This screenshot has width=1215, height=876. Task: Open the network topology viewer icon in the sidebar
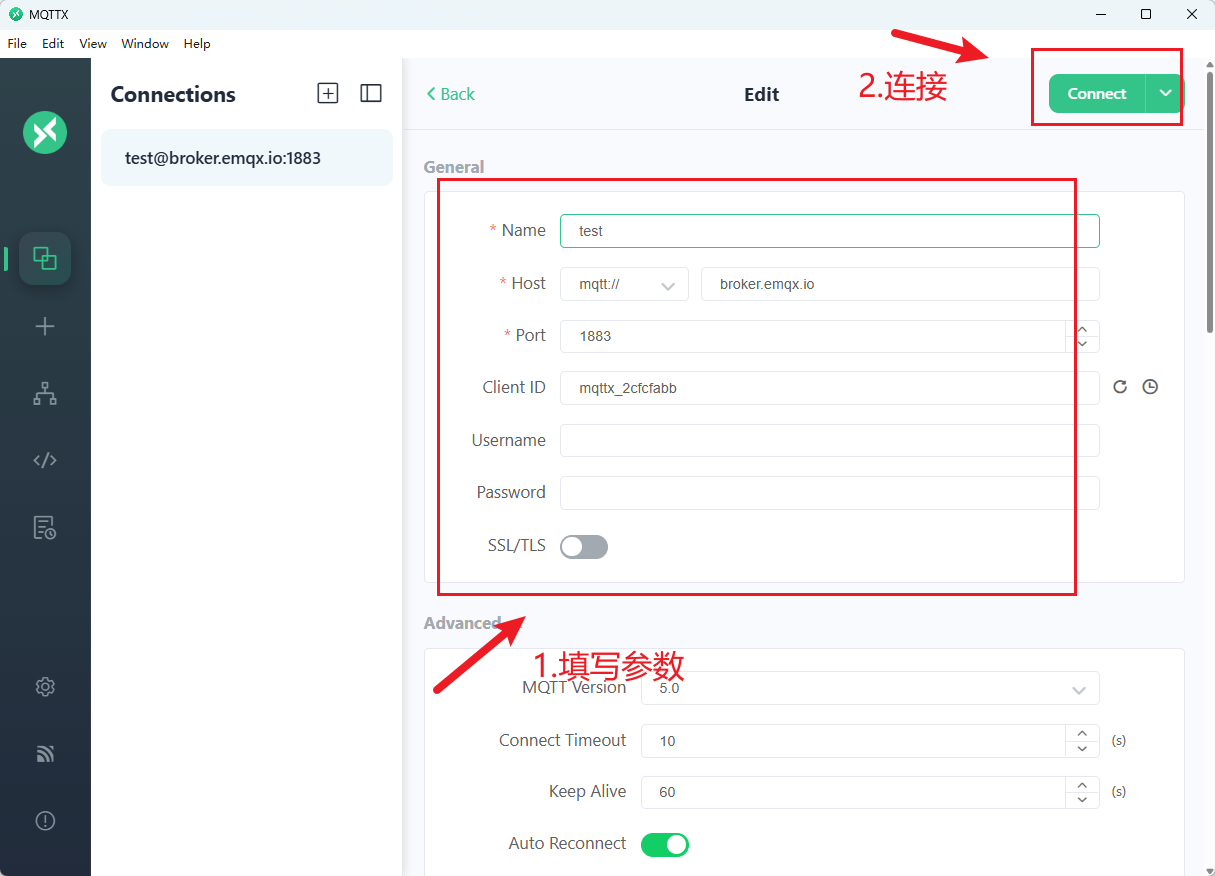45,394
